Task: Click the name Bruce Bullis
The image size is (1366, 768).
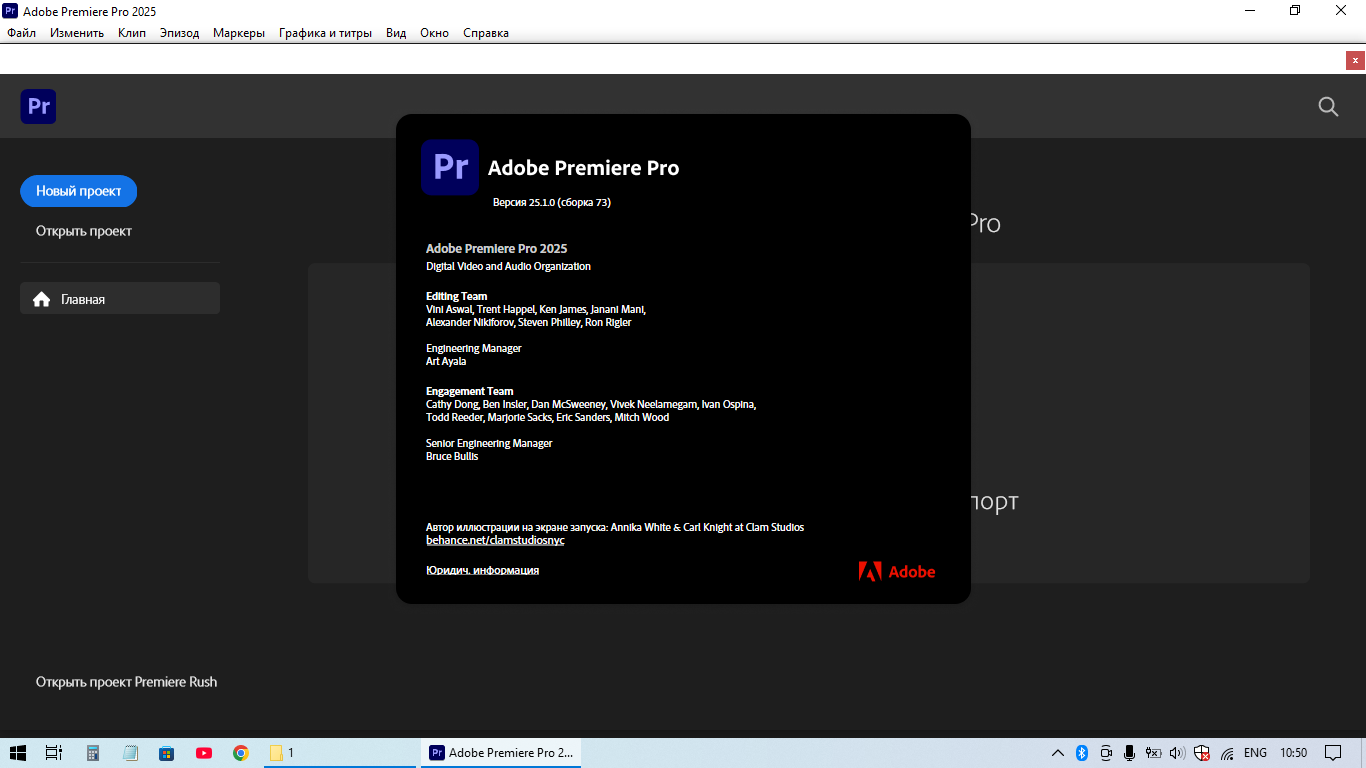Action: coord(452,456)
